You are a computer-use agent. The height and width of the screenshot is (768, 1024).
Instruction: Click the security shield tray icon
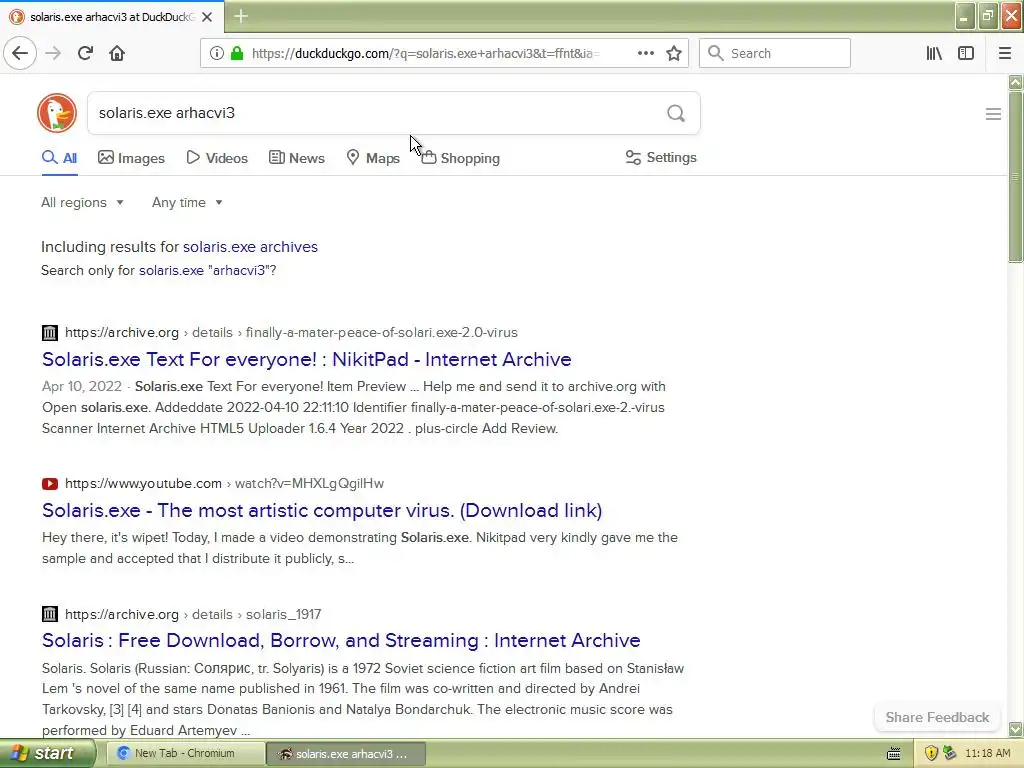click(931, 754)
